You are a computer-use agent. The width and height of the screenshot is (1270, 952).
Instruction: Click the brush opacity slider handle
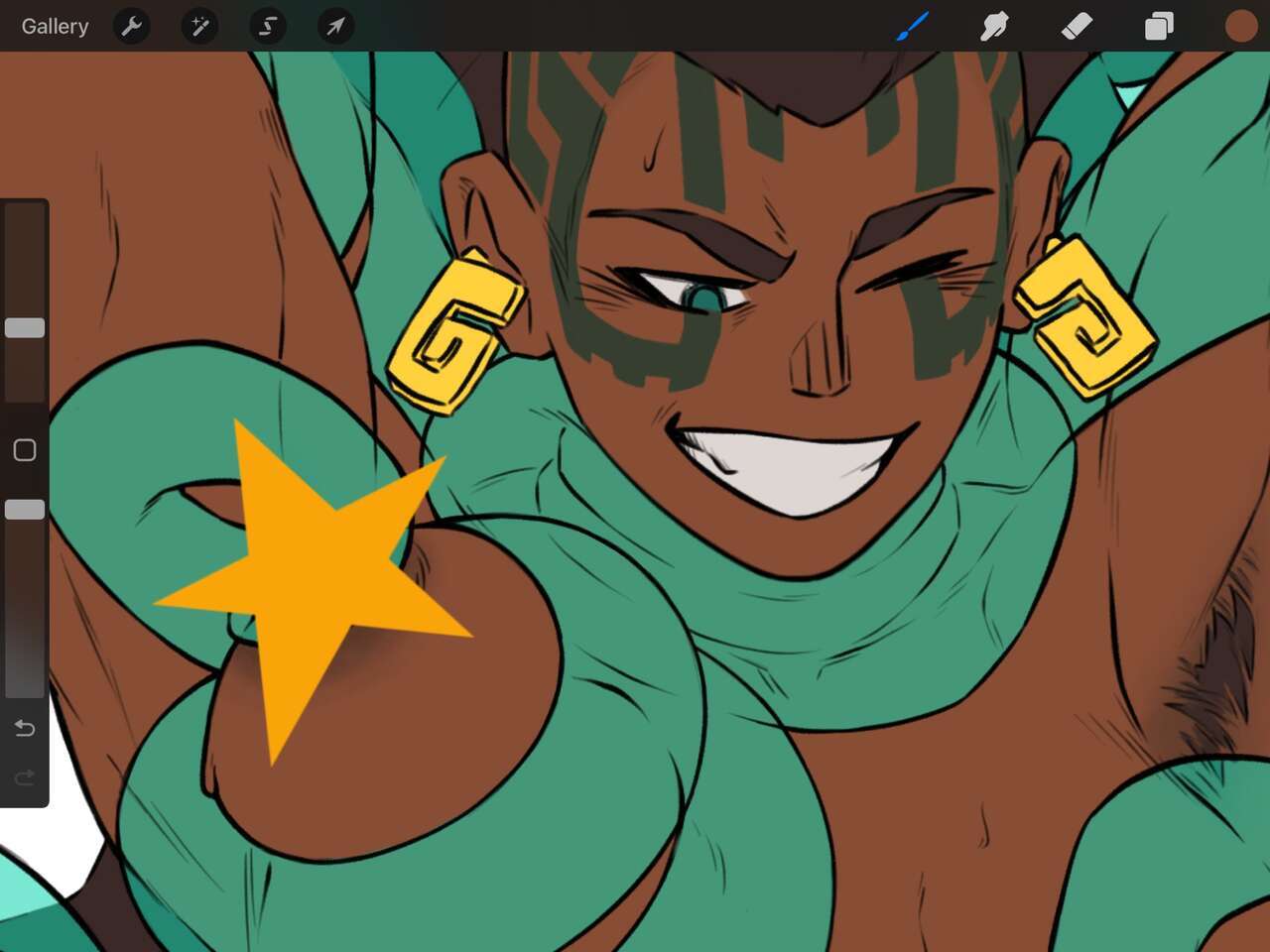coord(25,510)
